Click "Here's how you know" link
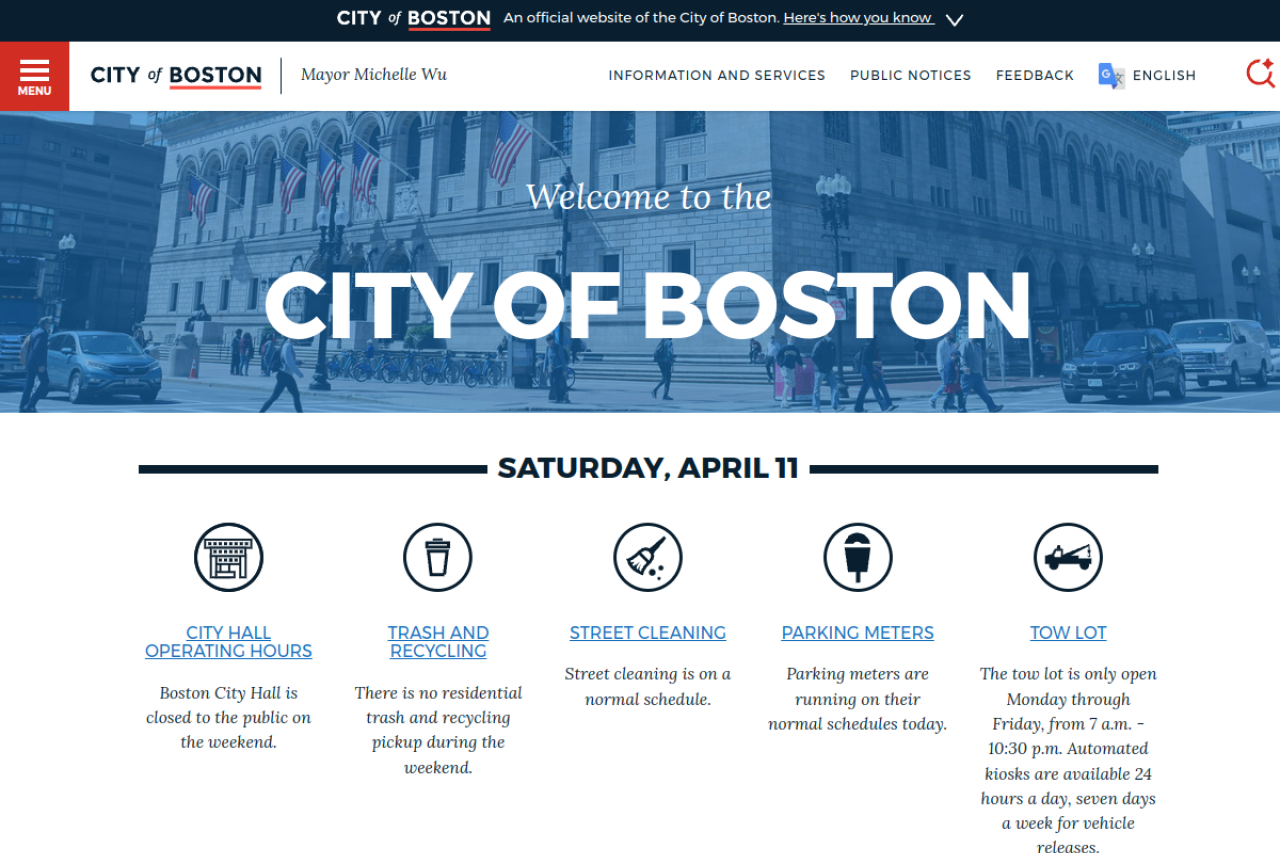 pos(858,18)
